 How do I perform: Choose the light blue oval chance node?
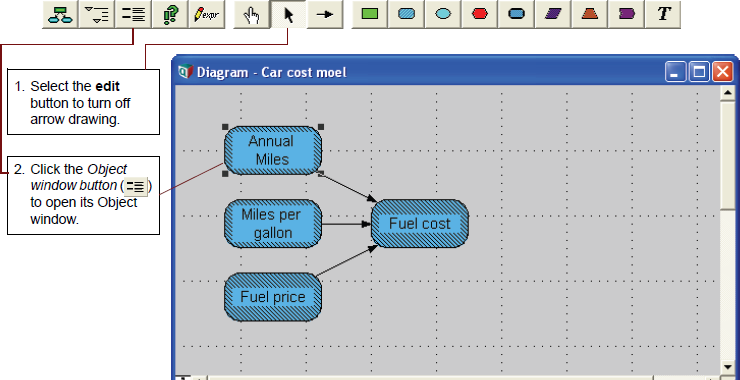(443, 15)
